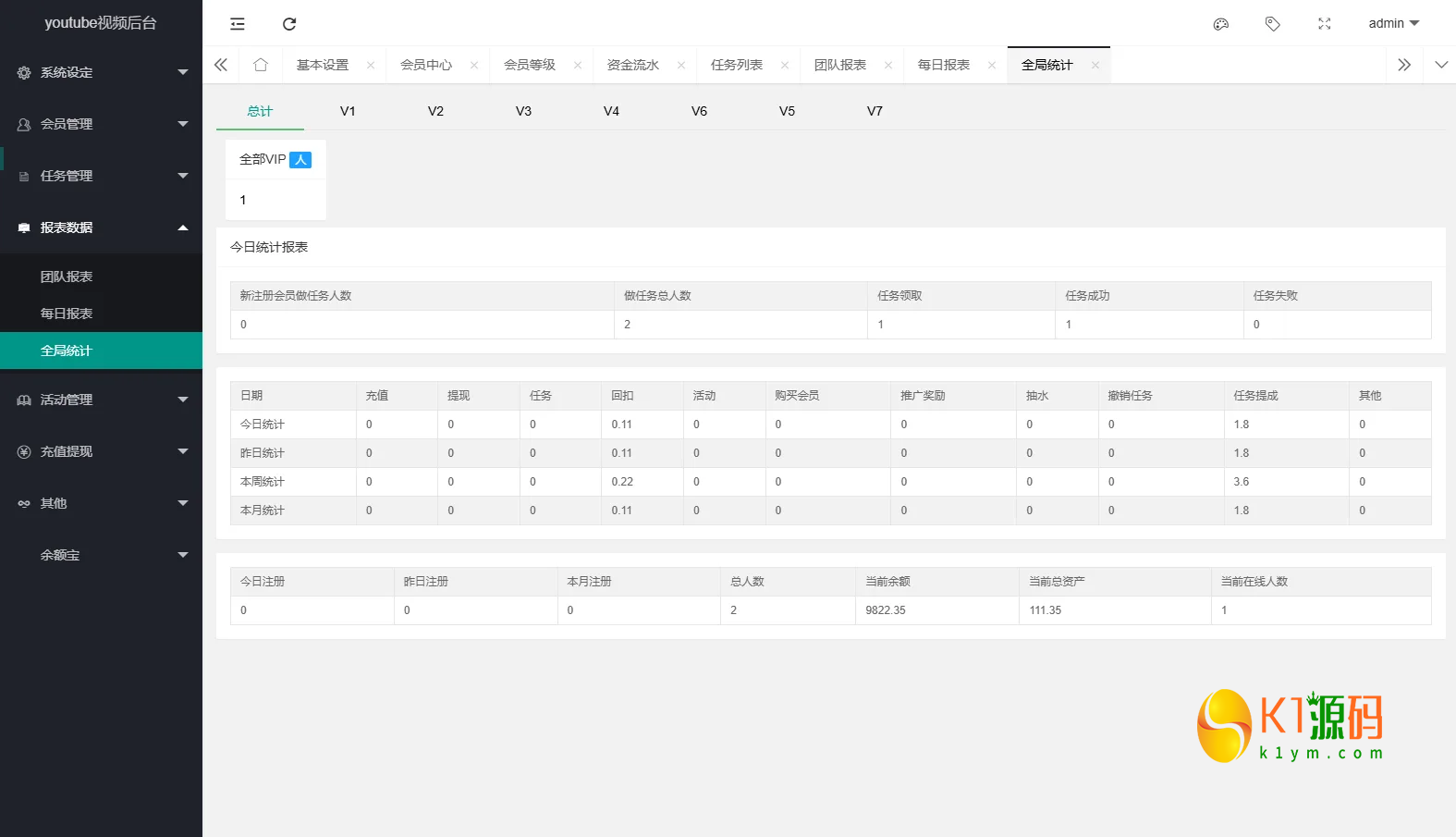This screenshot has height=837, width=1456.
Task: Click the 111.35 当前总资产 value
Action: [x=1046, y=610]
